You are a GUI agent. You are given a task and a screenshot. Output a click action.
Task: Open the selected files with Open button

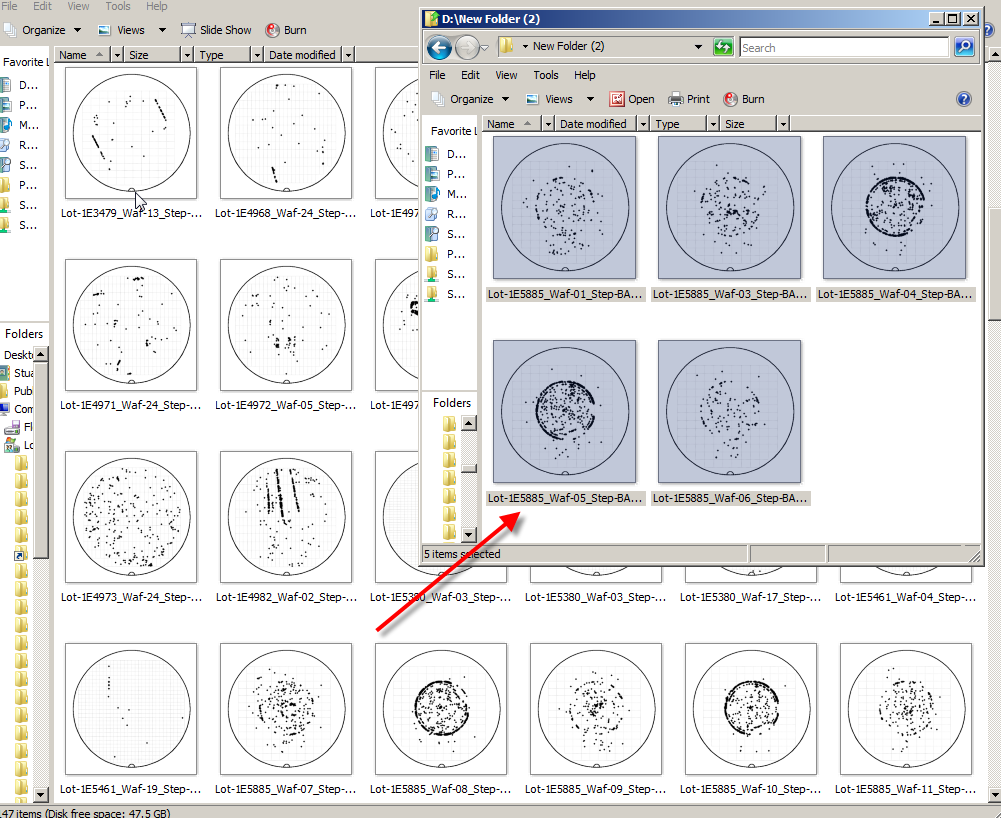click(x=632, y=99)
